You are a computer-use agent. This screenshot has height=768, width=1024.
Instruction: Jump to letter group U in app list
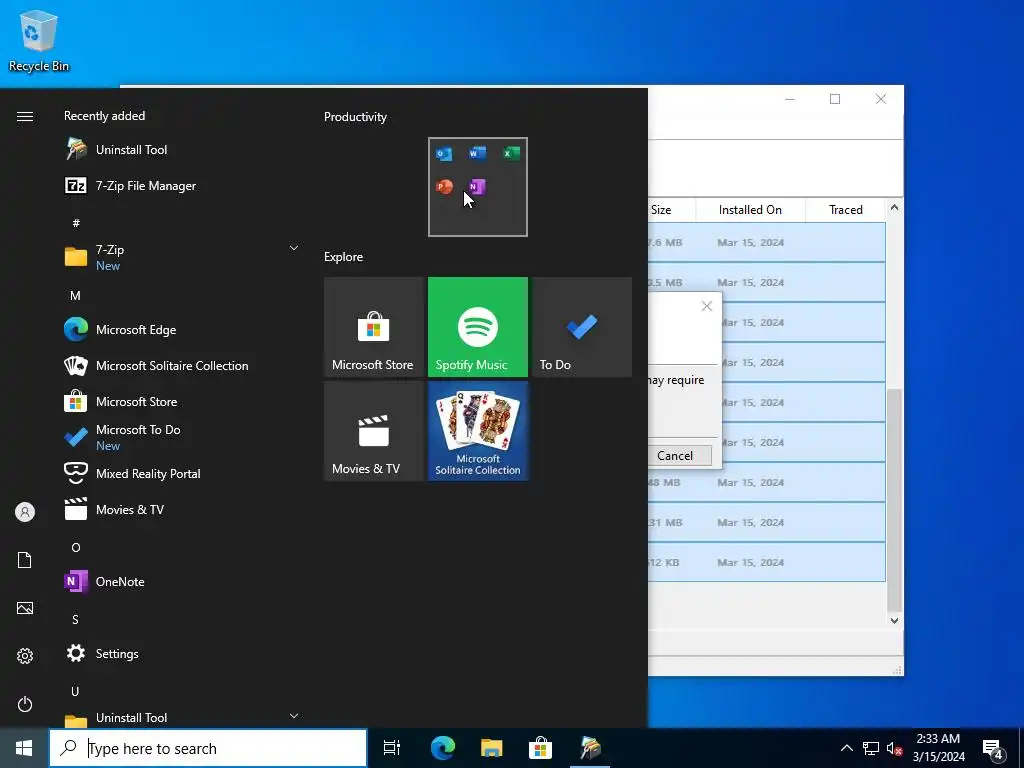coord(76,691)
